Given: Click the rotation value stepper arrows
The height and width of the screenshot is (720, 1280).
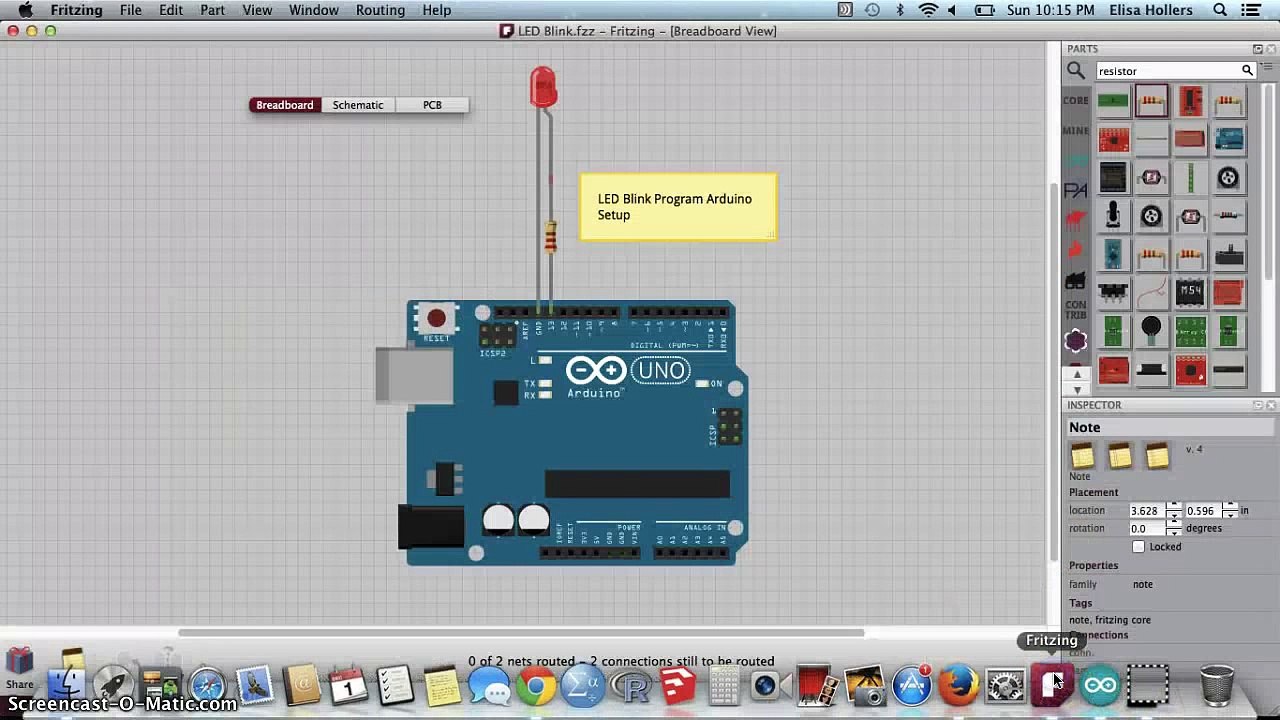Looking at the screenshot, I should click(1174, 528).
